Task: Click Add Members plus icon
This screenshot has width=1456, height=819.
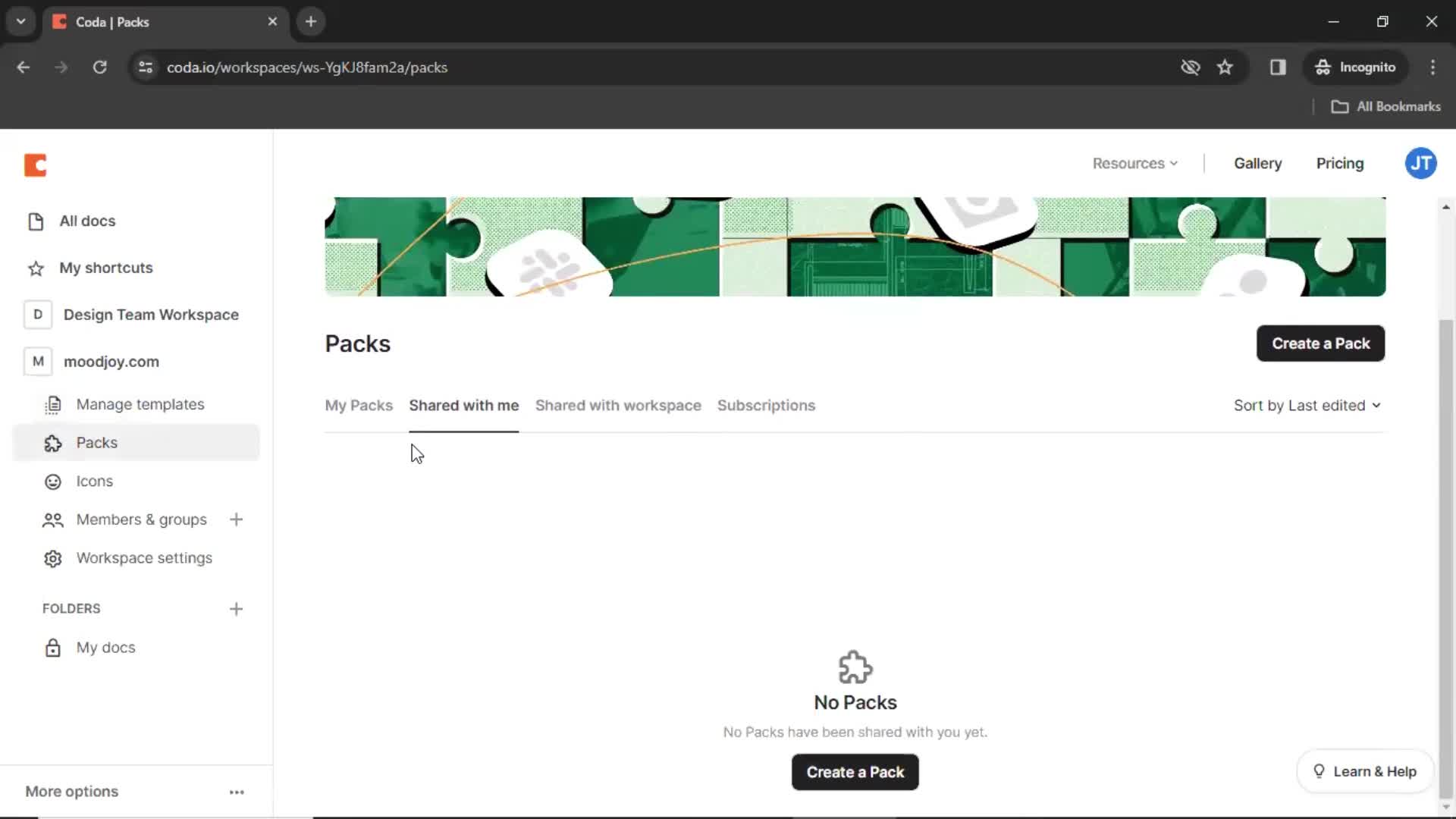Action: pyautogui.click(x=236, y=519)
